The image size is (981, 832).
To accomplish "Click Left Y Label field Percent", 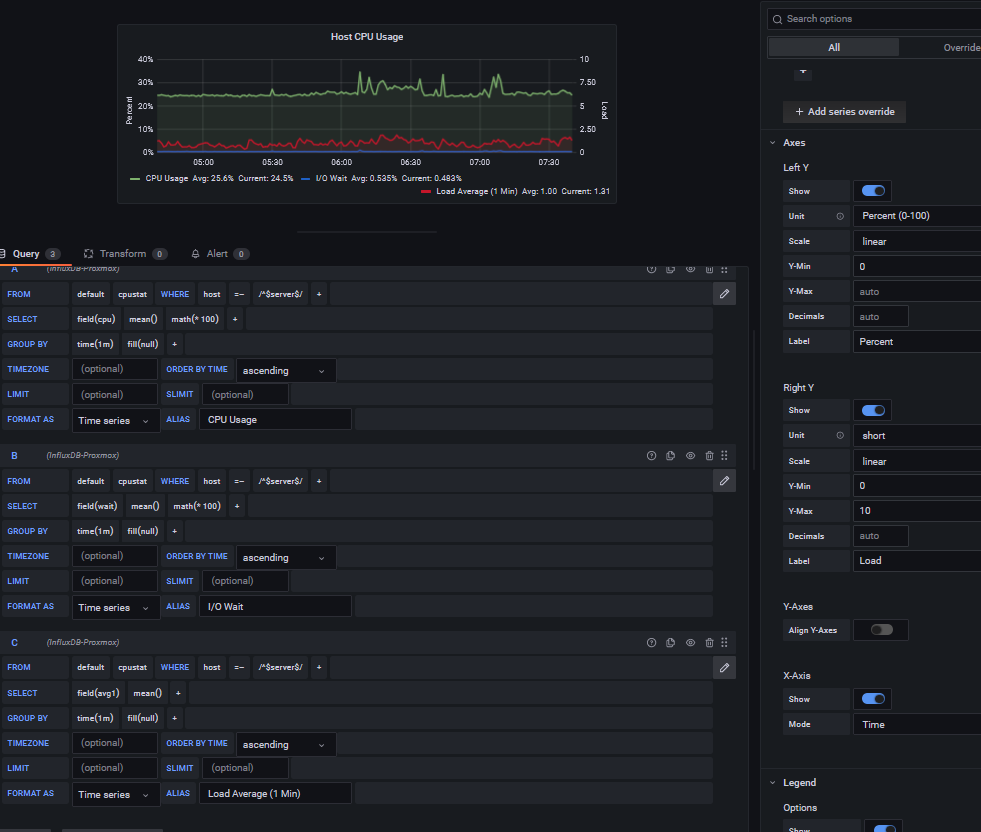I will 917,342.
